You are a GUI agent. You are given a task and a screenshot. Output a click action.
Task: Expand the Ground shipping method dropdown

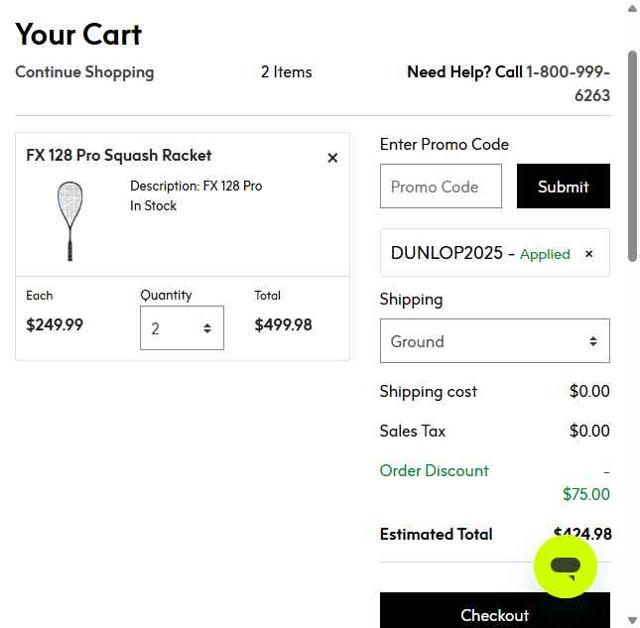(494, 341)
